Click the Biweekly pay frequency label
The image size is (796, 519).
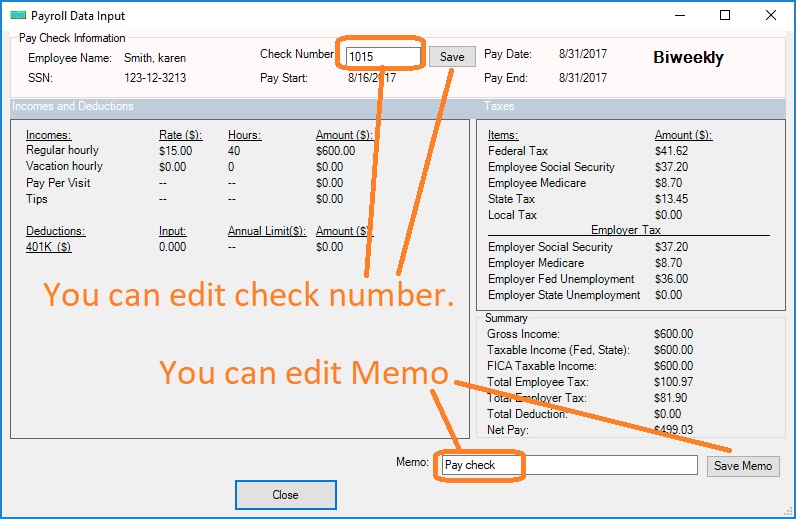click(688, 58)
